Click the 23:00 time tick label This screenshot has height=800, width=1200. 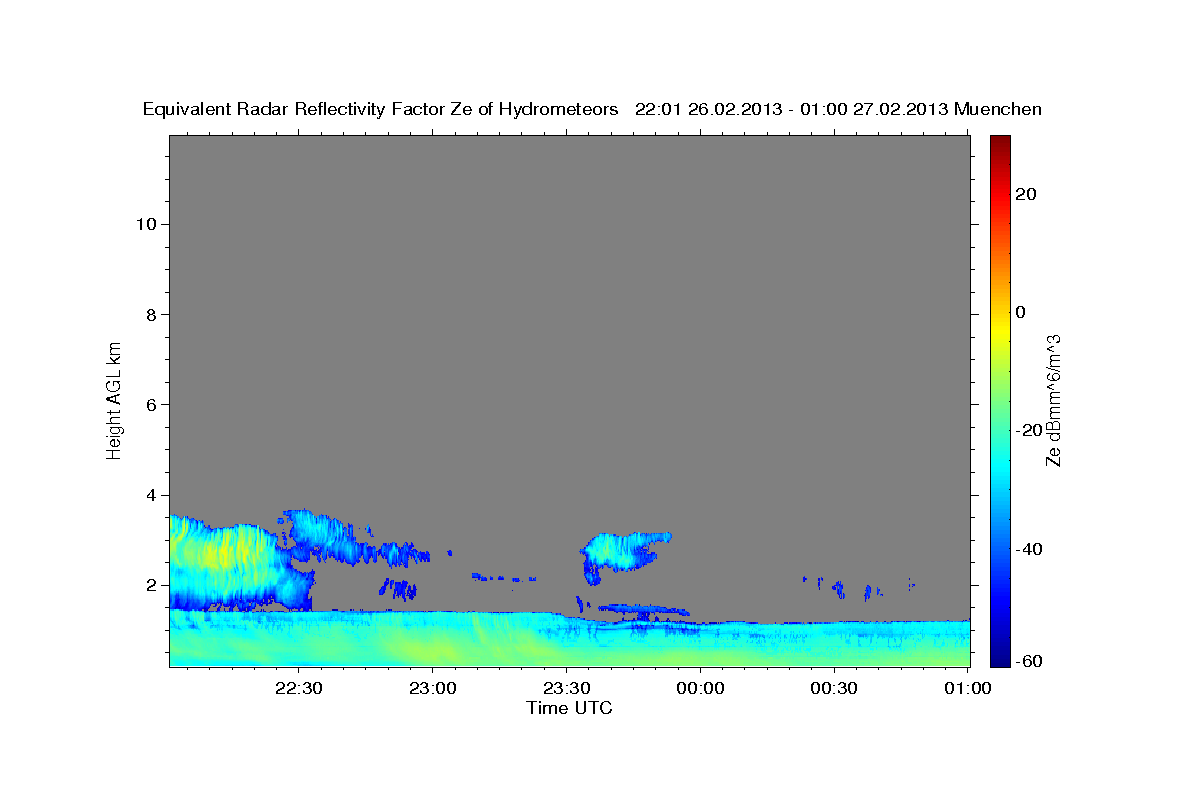coord(432,688)
